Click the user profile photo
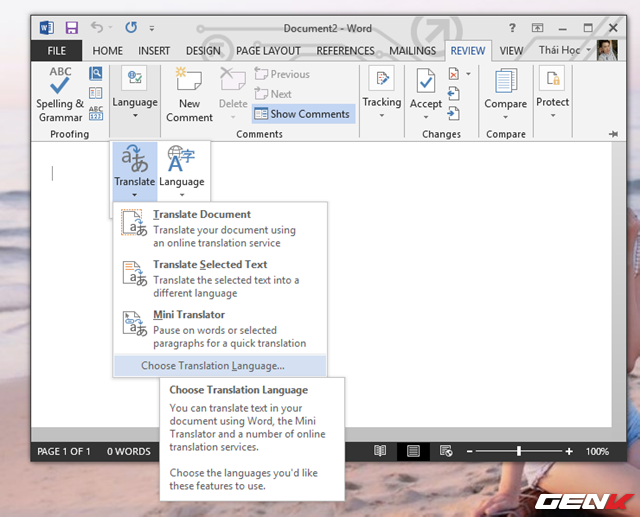Viewport: 640px width, 517px height. (607, 50)
